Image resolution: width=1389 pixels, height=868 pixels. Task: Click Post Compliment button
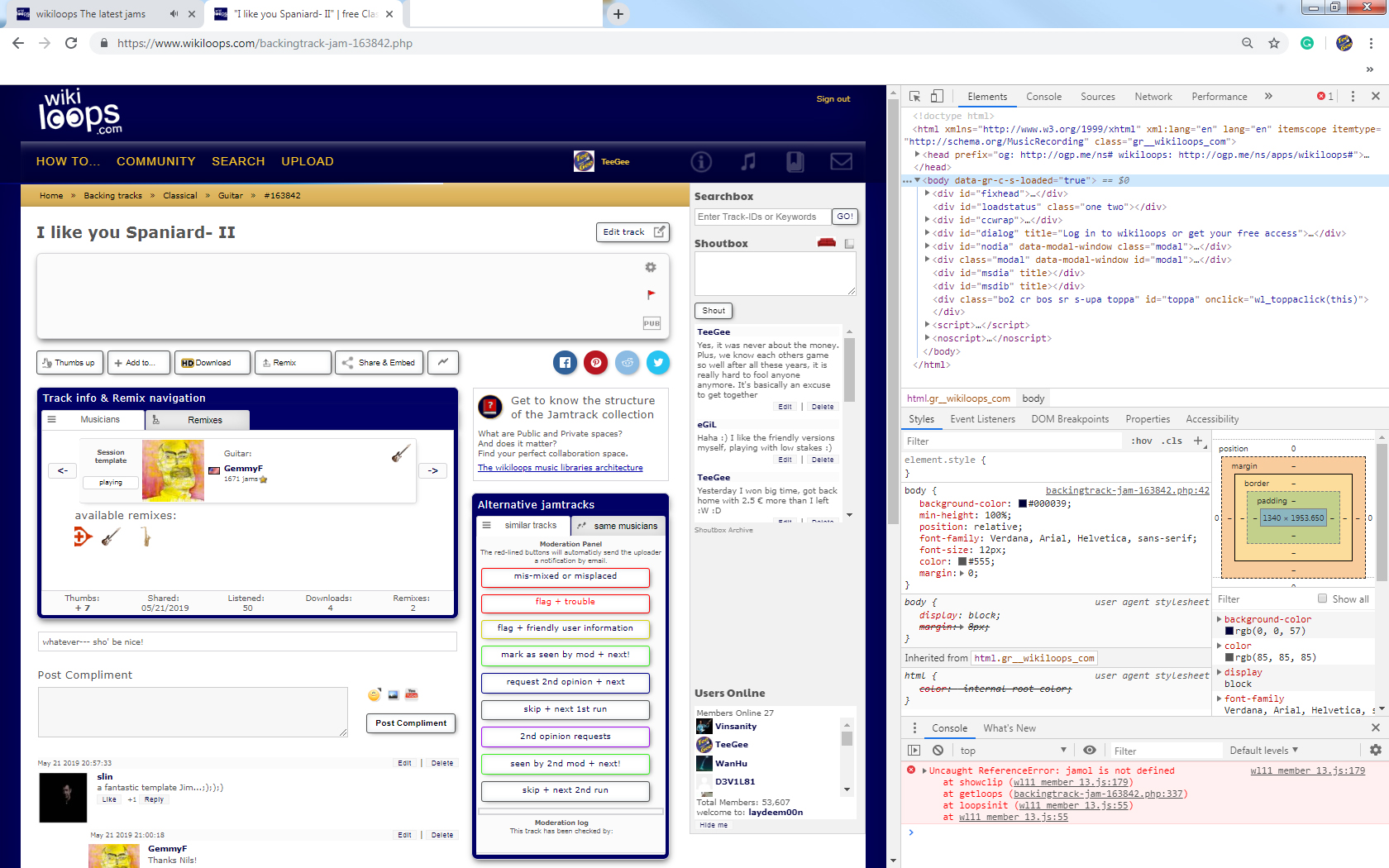coord(411,723)
